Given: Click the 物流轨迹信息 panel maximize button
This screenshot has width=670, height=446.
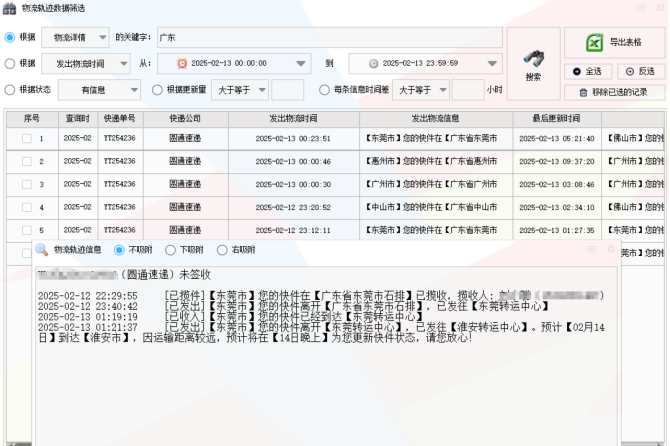Looking at the screenshot, I should pyautogui.click(x=592, y=249).
